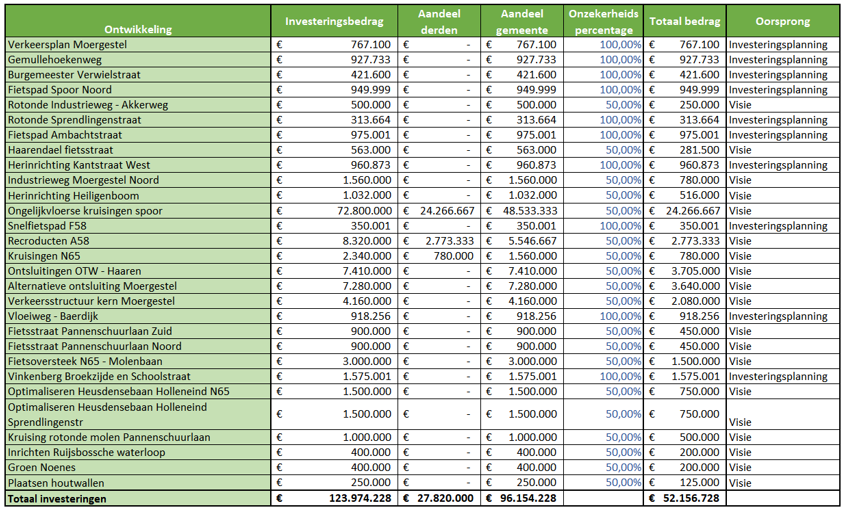Viewport: 844px width, 512px height.
Task: Select the Onzekerheids percentage header
Action: [x=604, y=21]
